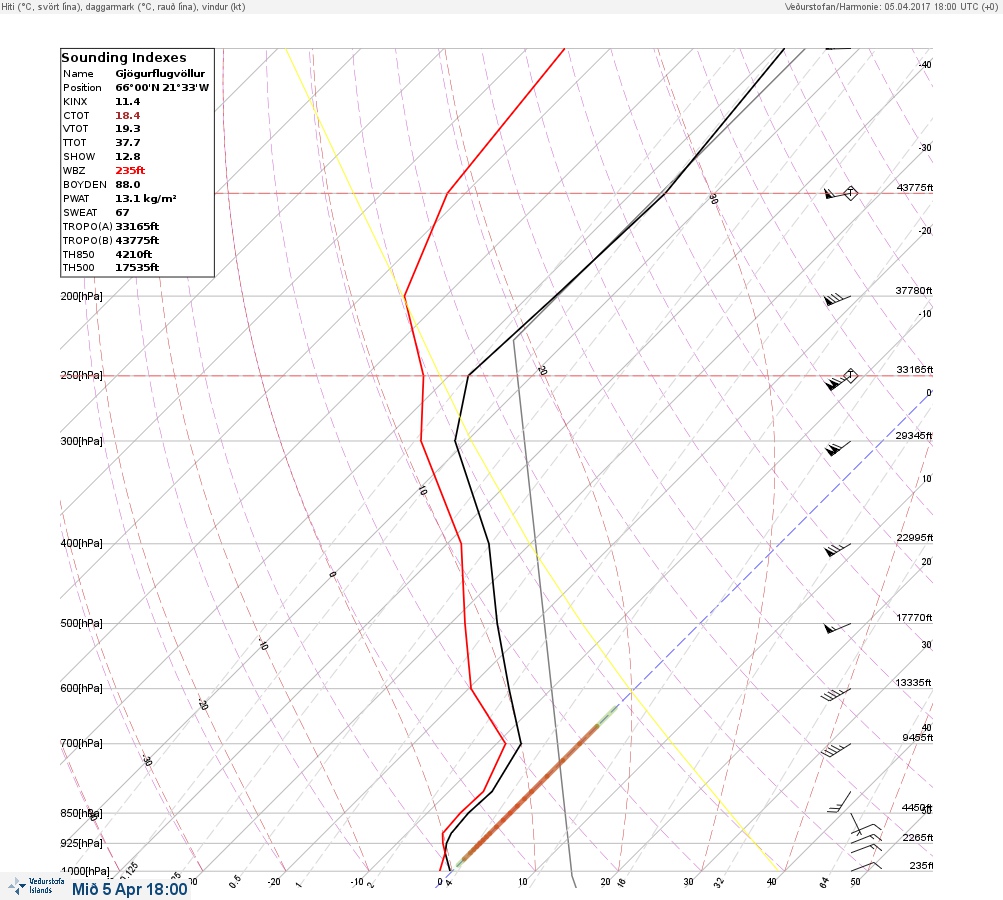Click the 400[hPa] pressure label

click(x=81, y=543)
